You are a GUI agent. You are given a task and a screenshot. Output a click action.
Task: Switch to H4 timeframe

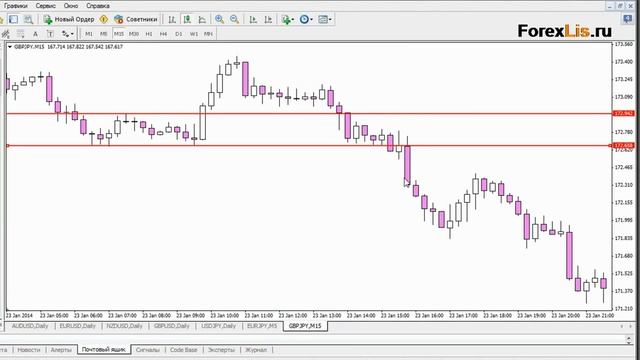[x=163, y=34]
